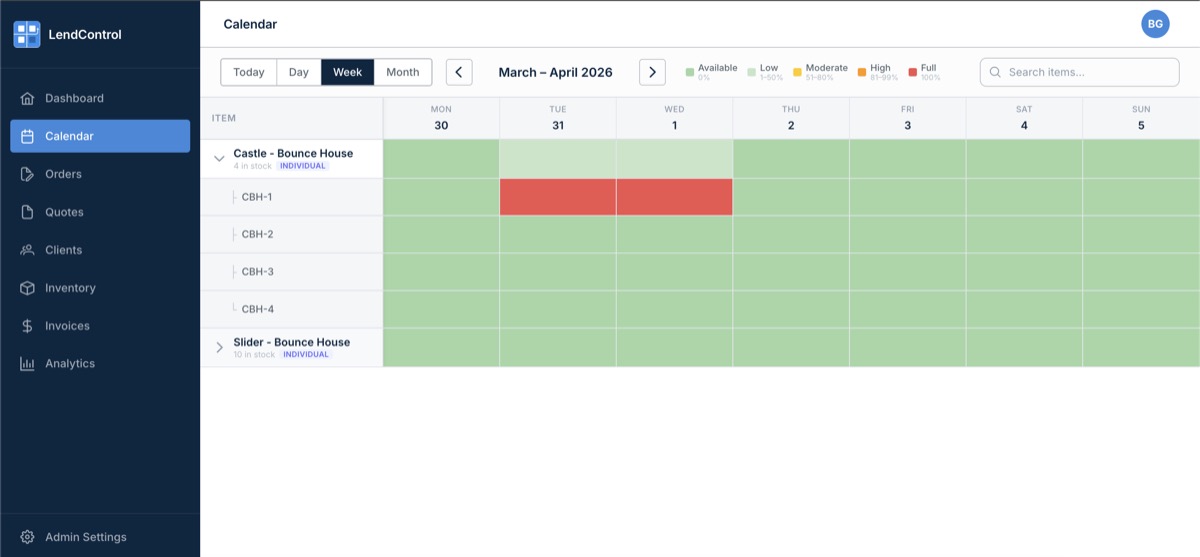Viewport: 1200px width, 557px height.
Task: Click the Quotes document icon
Action: (x=27, y=212)
